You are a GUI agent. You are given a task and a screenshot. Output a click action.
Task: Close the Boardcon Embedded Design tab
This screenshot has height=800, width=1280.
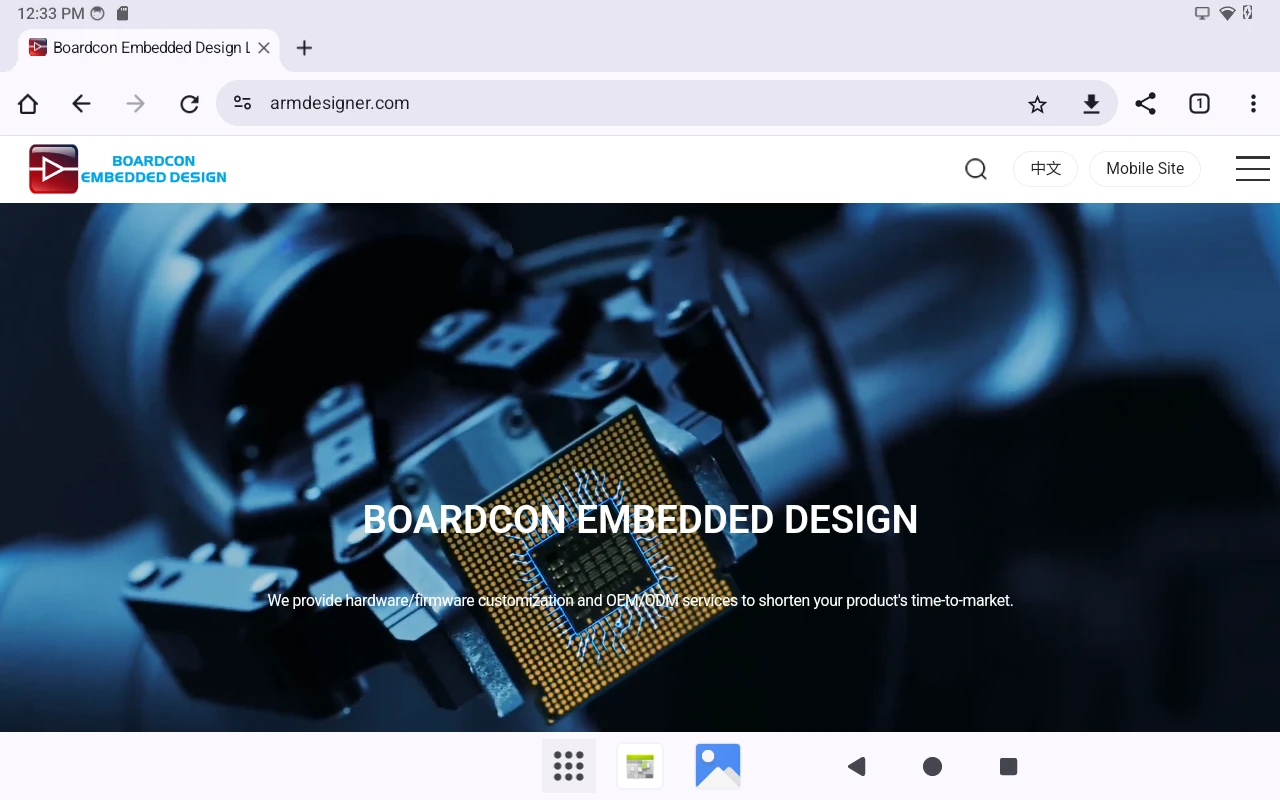tap(264, 47)
